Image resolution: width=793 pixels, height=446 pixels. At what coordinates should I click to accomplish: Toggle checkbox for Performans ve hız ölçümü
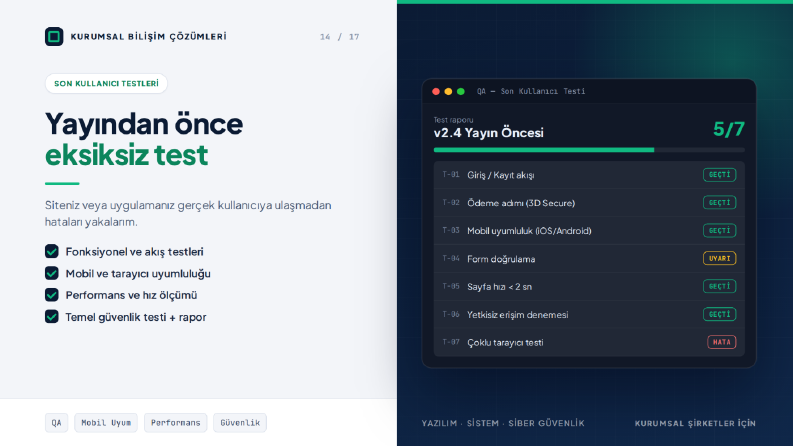pos(52,295)
